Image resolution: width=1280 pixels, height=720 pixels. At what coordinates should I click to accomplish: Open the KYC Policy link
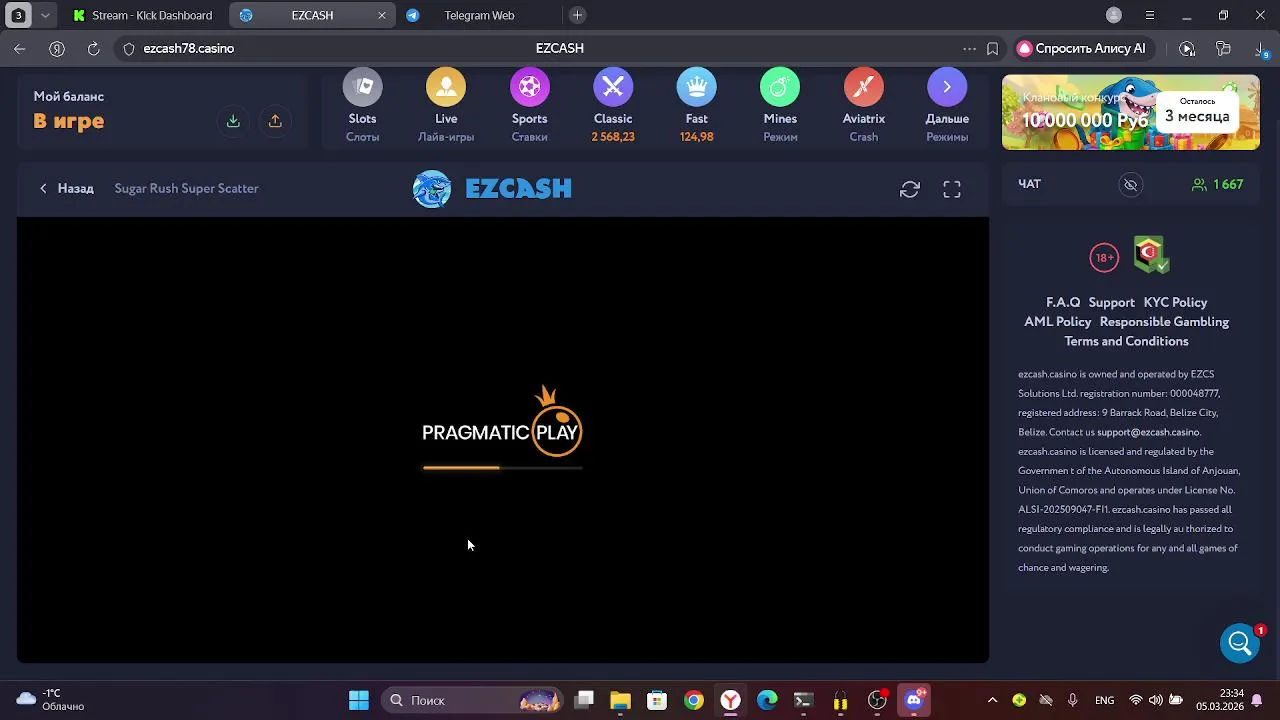(1175, 302)
